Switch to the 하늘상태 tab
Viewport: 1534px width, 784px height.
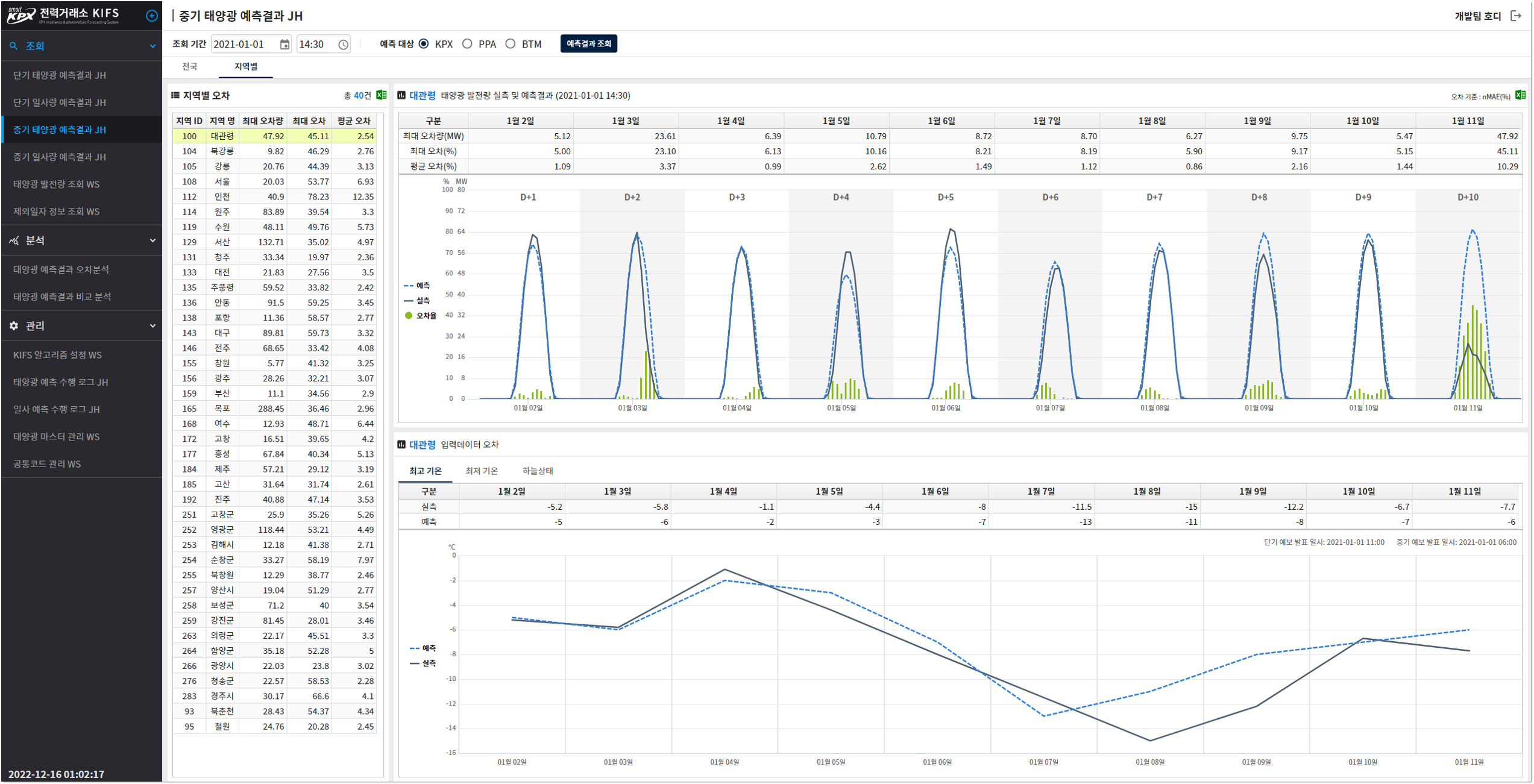pos(537,471)
